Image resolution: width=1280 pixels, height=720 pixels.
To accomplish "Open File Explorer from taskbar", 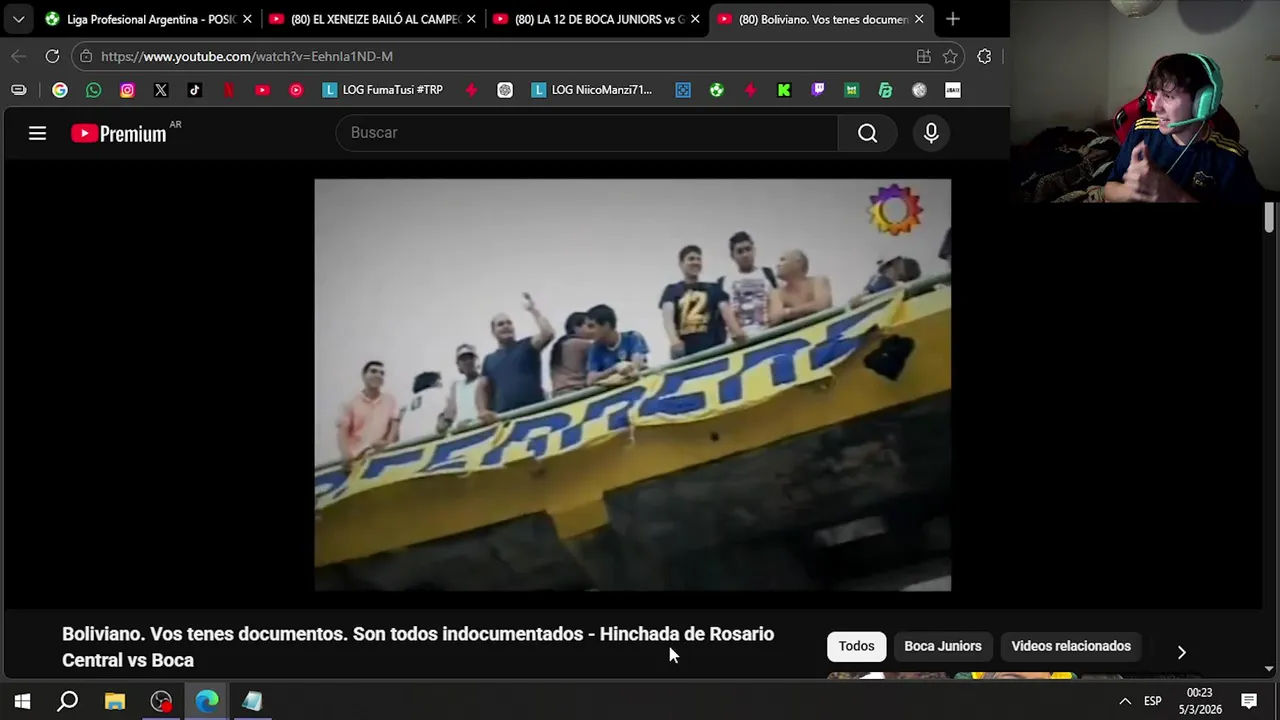I will [115, 701].
